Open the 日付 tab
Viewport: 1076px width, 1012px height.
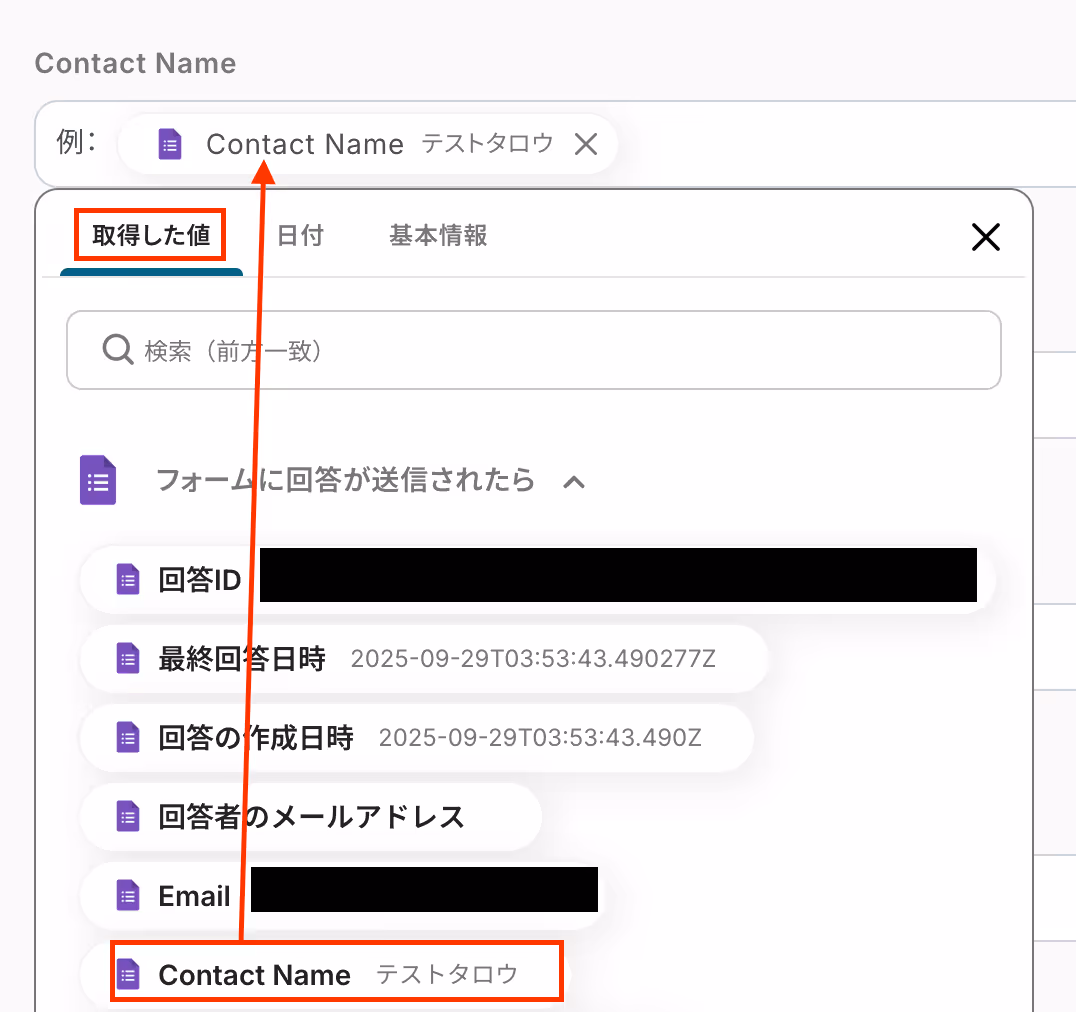pos(300,235)
